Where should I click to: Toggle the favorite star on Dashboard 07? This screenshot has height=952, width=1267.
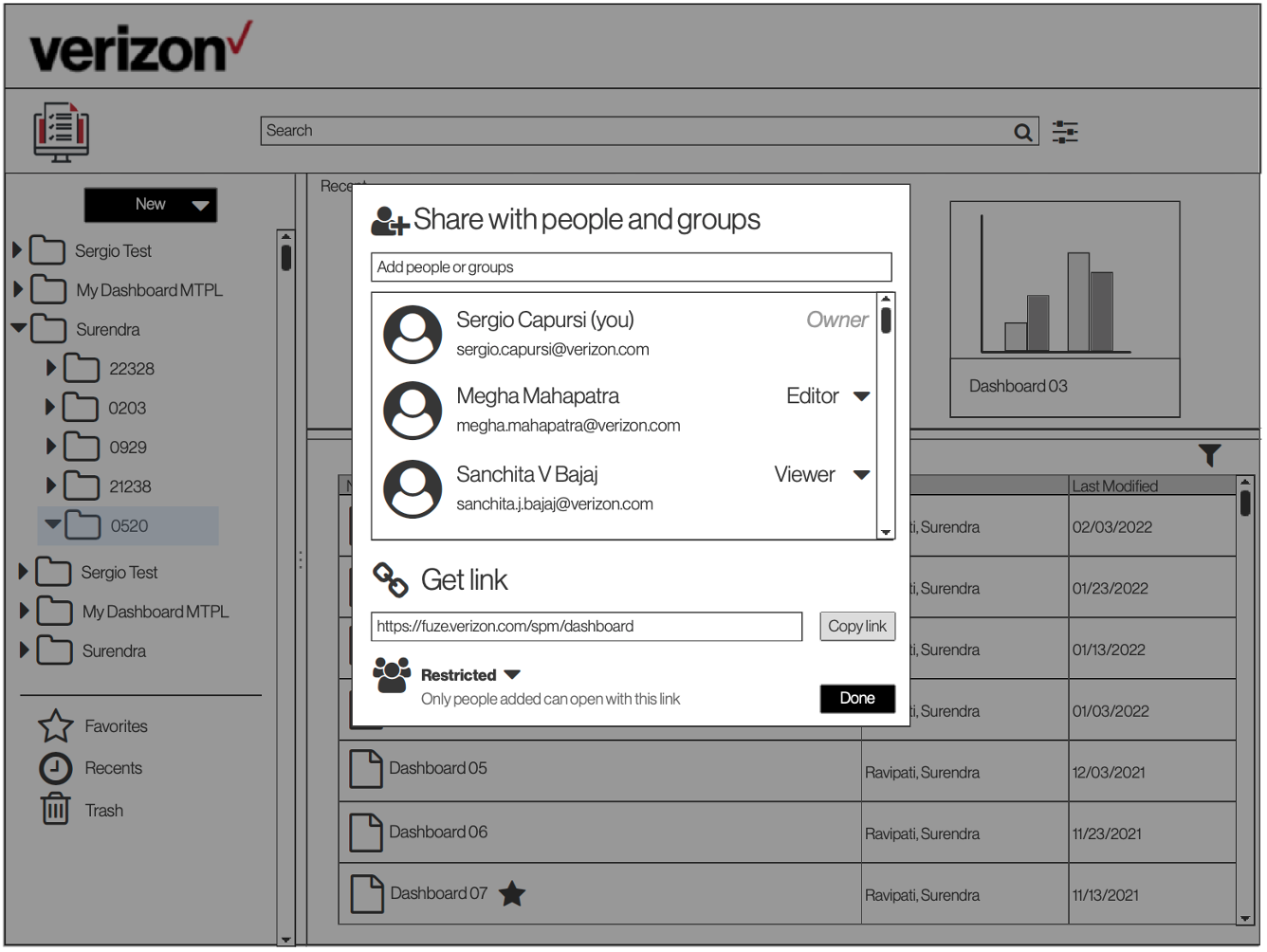click(x=512, y=894)
